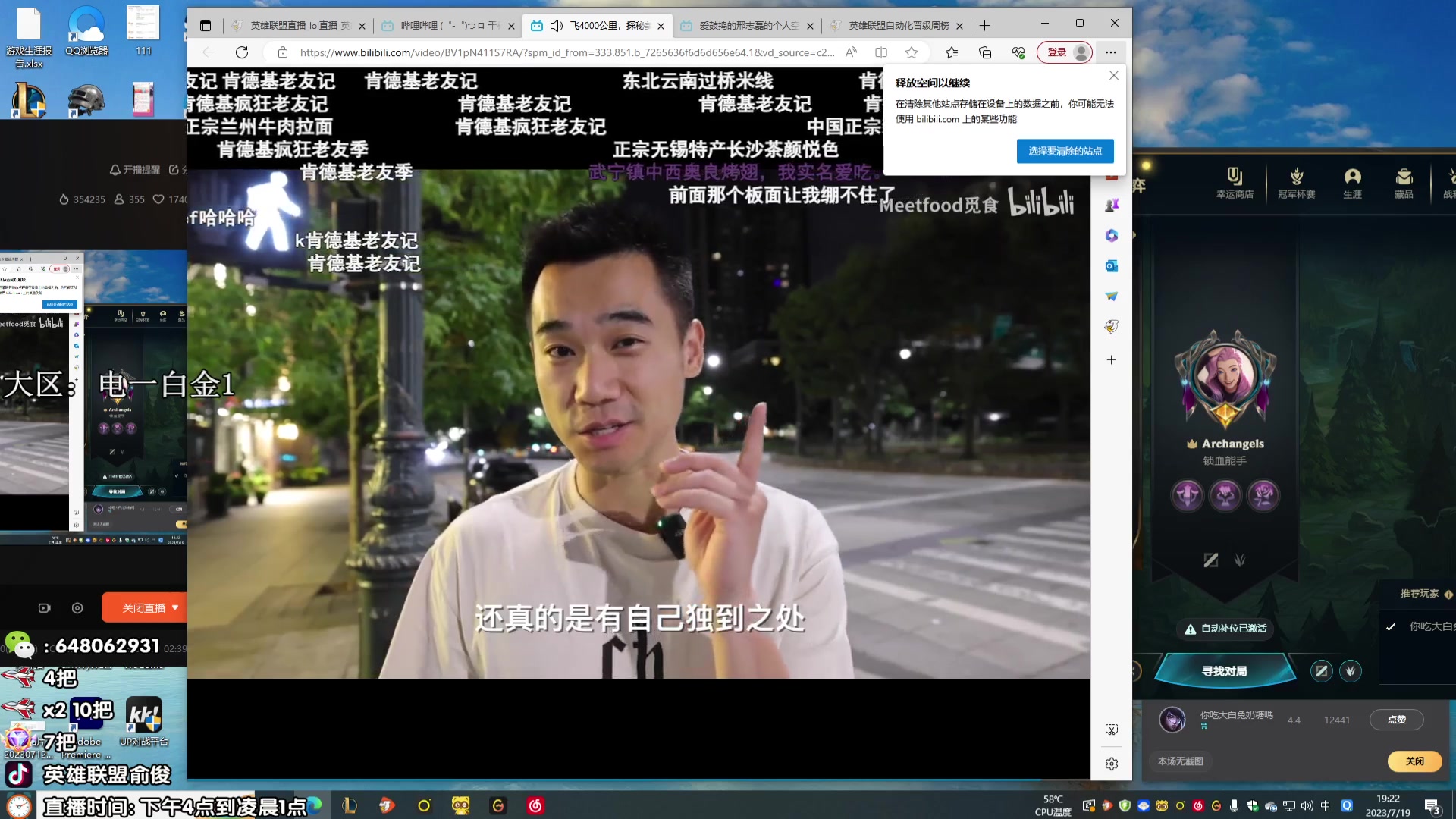Screen dimensions: 1456x819
Task: Open taskbar clock showing 19:22
Action: coord(1388,805)
